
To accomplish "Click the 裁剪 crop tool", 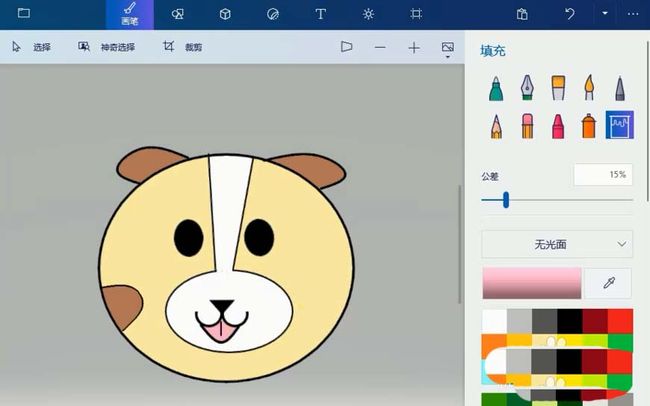I will tap(182, 47).
